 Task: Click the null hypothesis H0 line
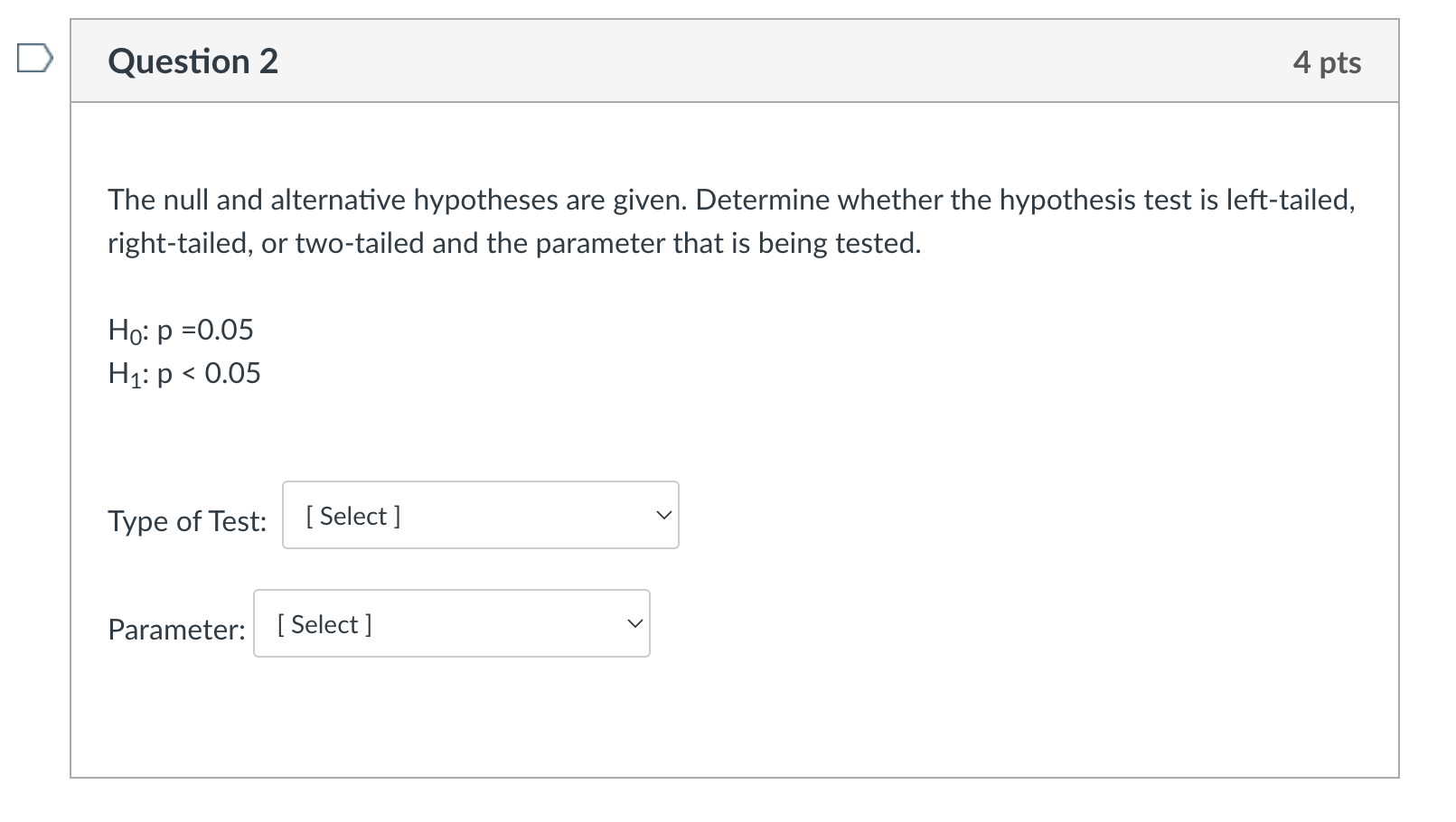click(x=181, y=330)
